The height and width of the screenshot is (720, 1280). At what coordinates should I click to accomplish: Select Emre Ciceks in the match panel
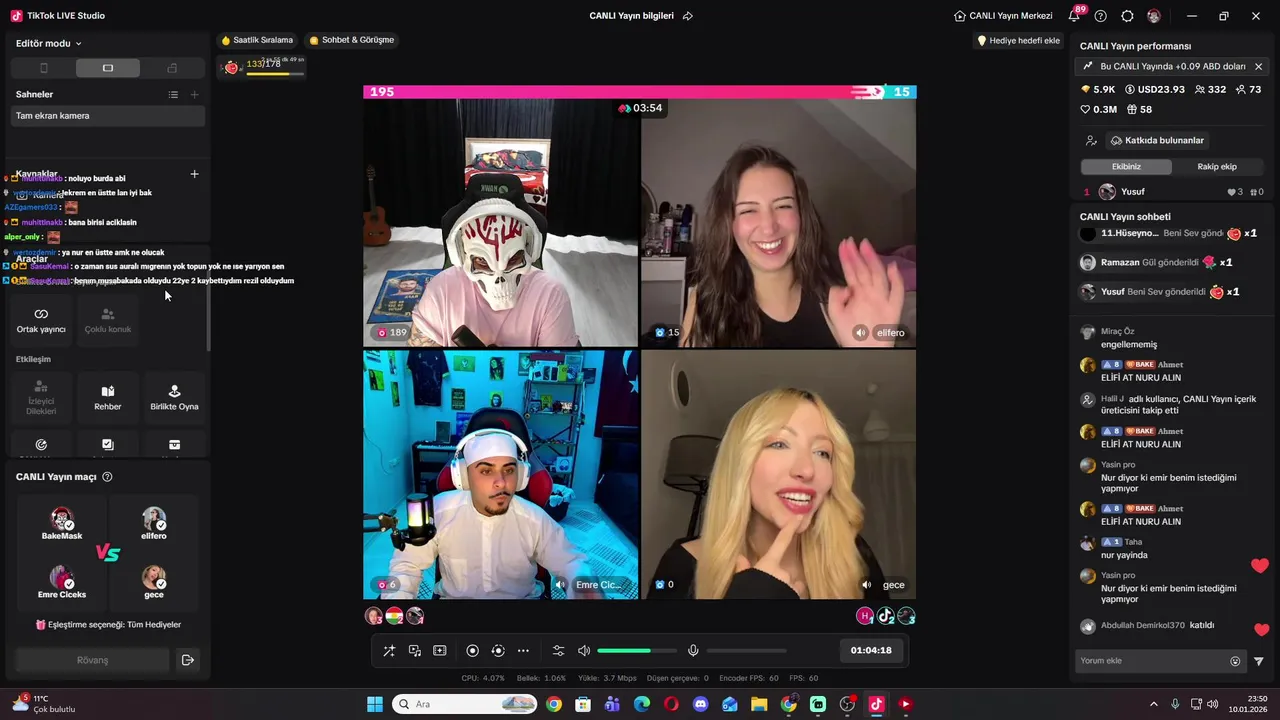click(62, 582)
